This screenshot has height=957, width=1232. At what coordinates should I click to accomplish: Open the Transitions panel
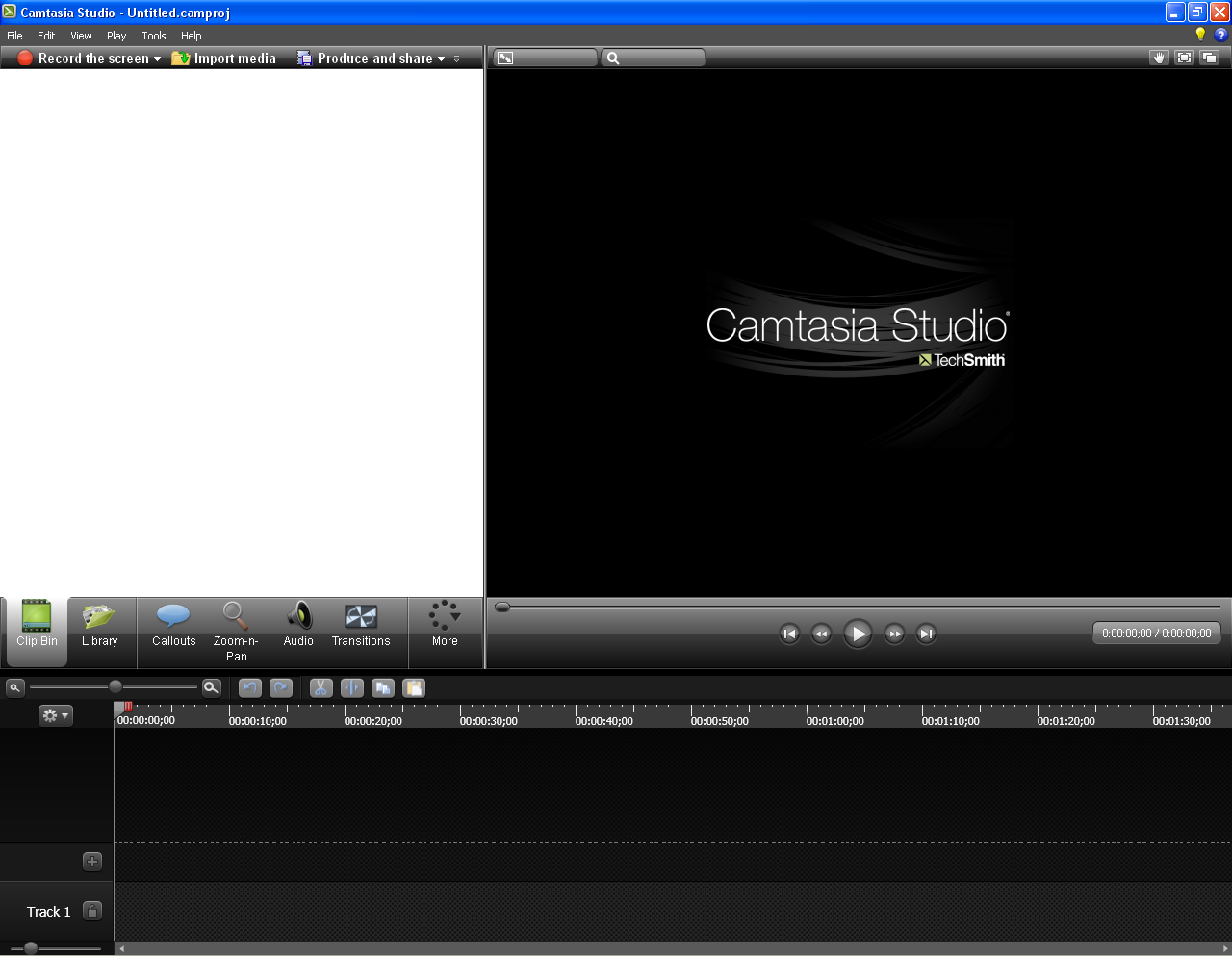pos(361,626)
